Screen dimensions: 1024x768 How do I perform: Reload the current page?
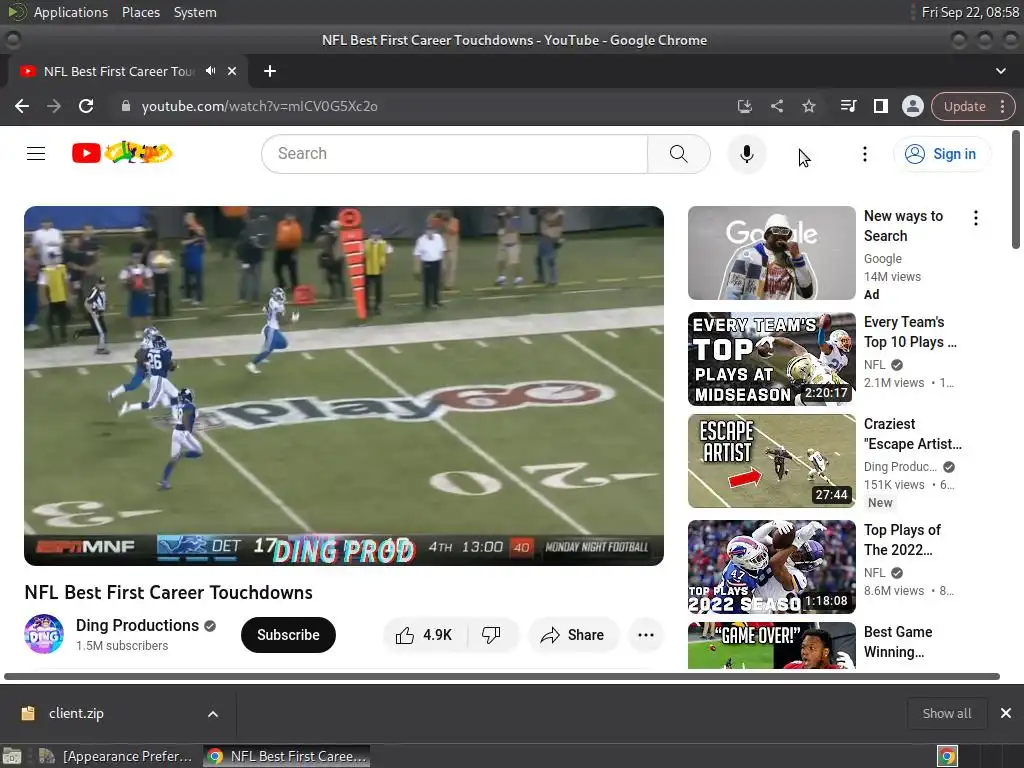click(x=86, y=106)
